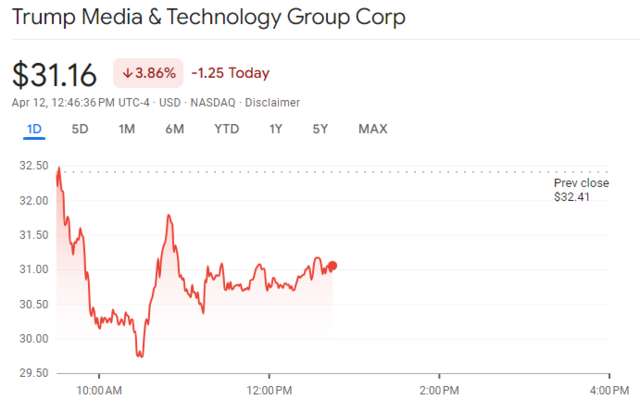Switch to the 1D chart range tab
The image size is (640, 412).
[33, 129]
